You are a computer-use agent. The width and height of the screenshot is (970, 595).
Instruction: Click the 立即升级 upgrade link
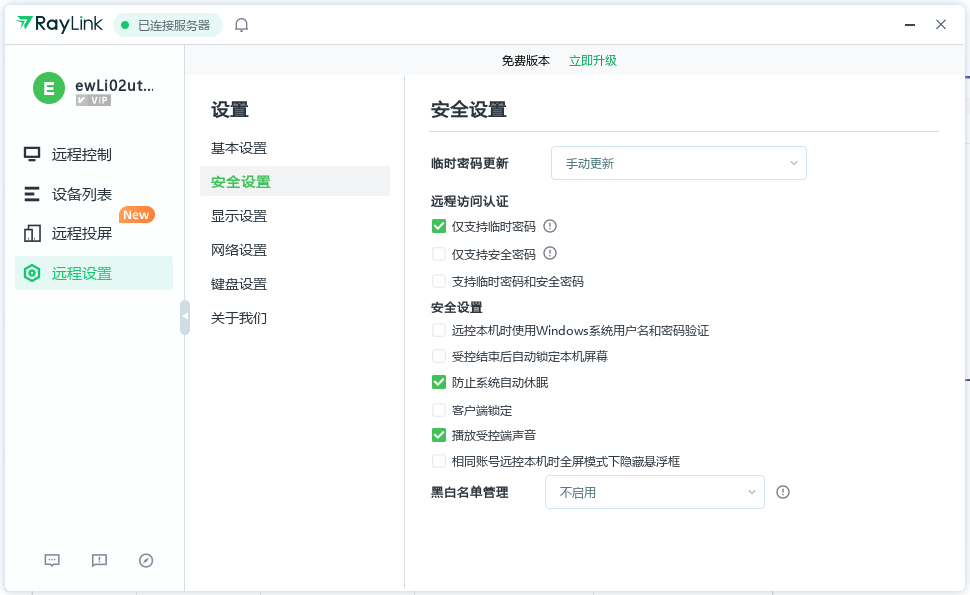[593, 60]
